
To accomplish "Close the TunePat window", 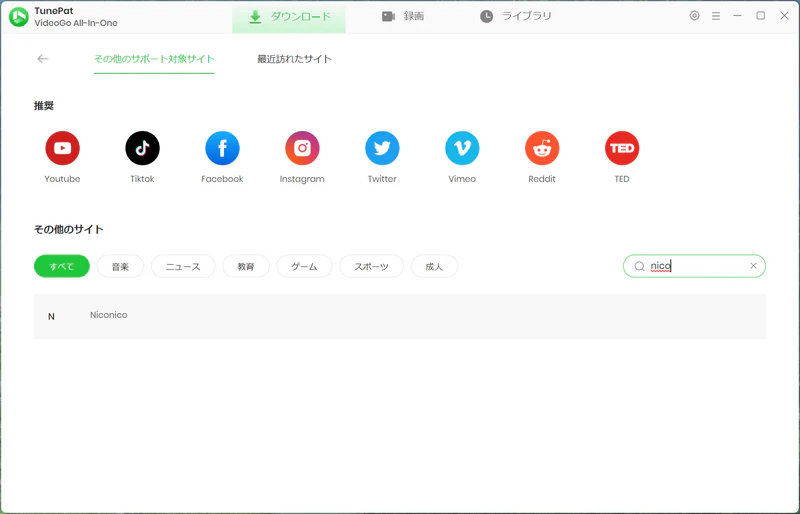I will [x=784, y=16].
